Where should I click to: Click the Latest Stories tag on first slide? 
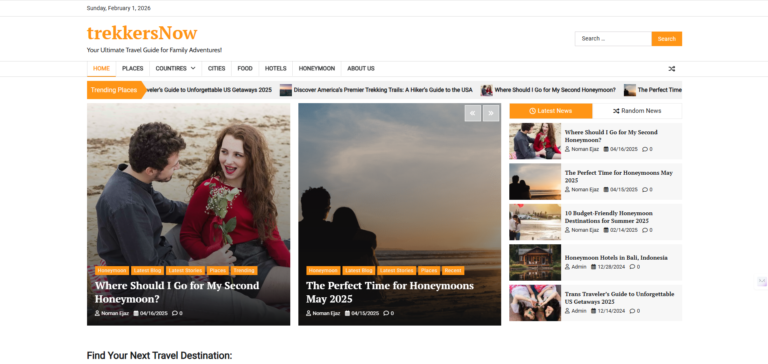(x=185, y=270)
